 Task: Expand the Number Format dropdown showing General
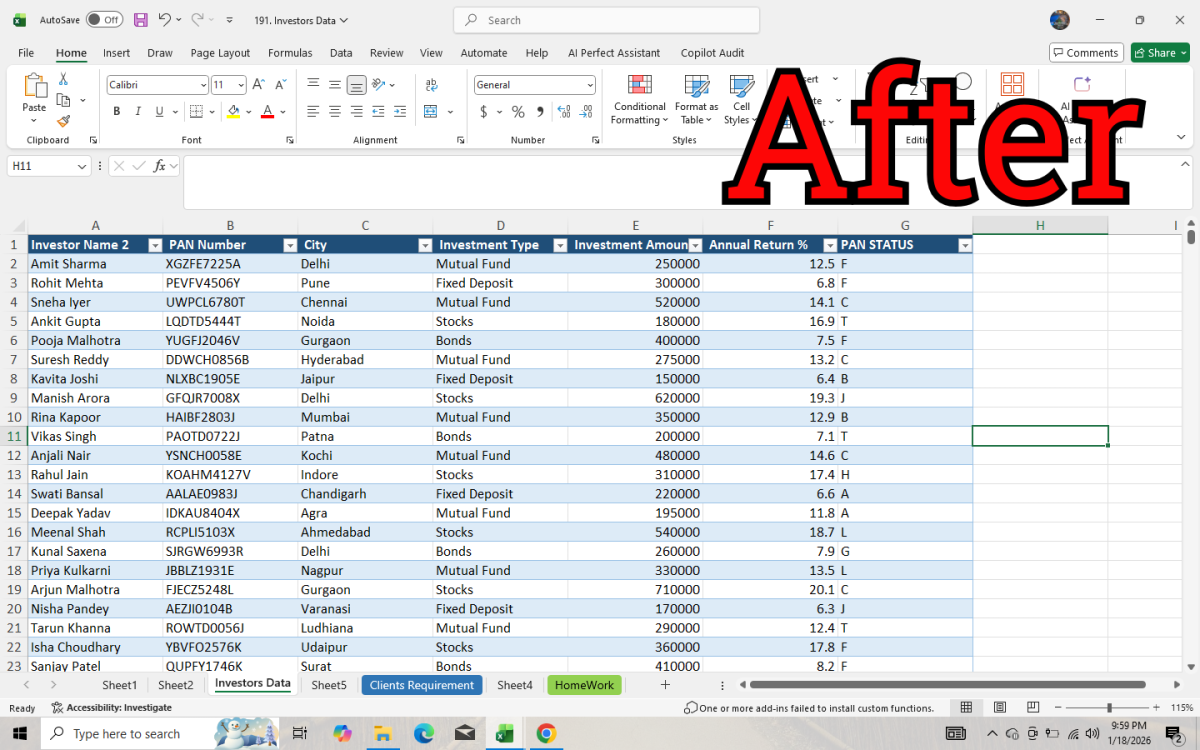(x=590, y=85)
